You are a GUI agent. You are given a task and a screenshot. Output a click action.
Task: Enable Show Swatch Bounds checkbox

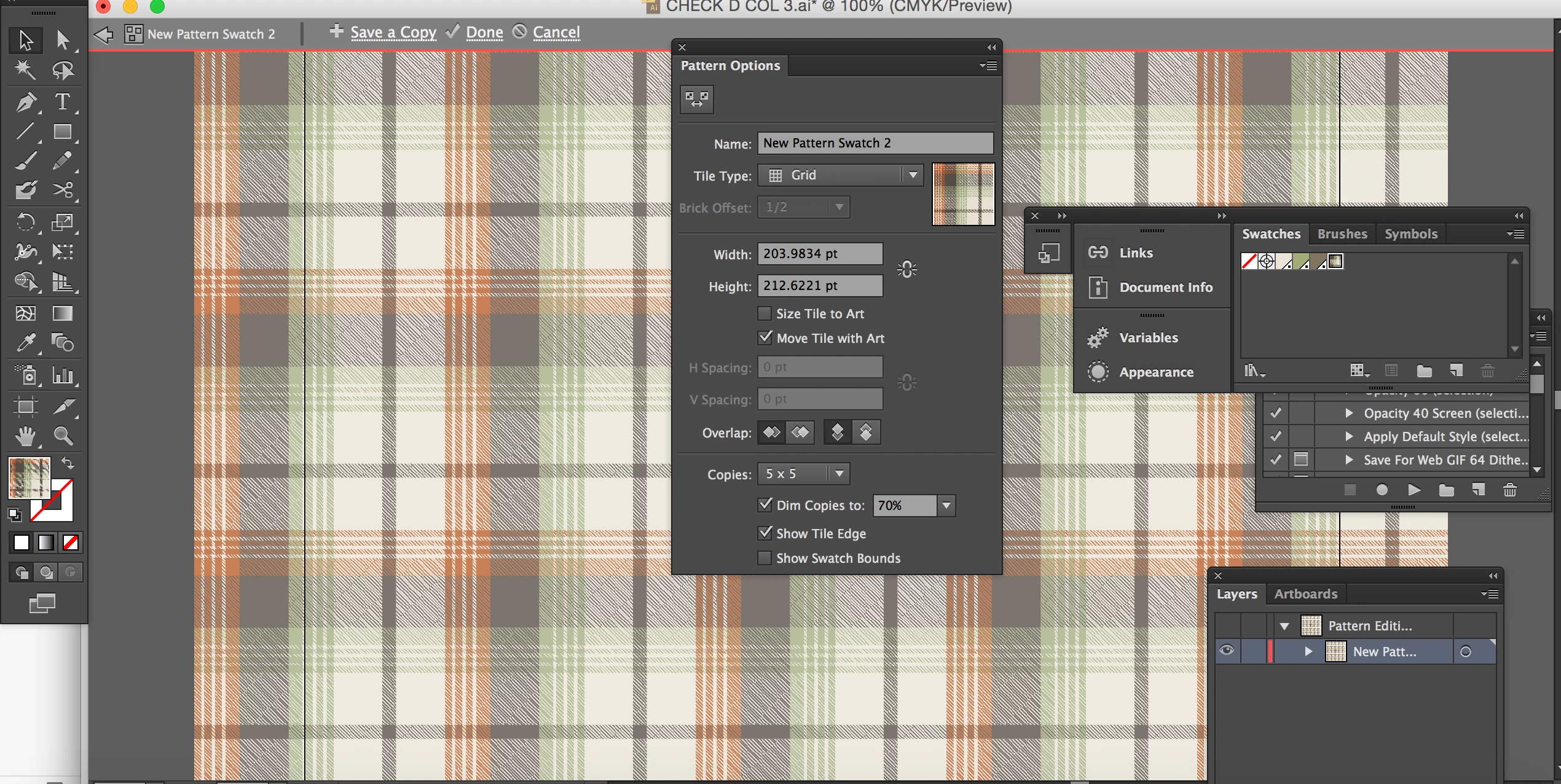tap(765, 558)
